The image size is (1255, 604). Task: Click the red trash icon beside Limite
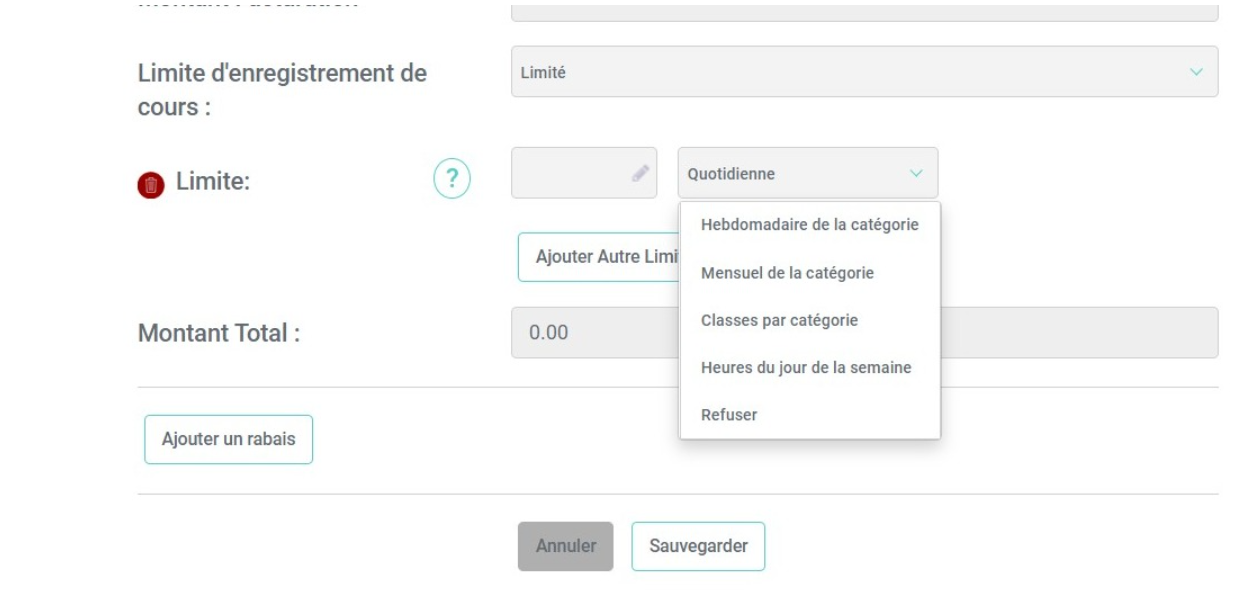(150, 185)
